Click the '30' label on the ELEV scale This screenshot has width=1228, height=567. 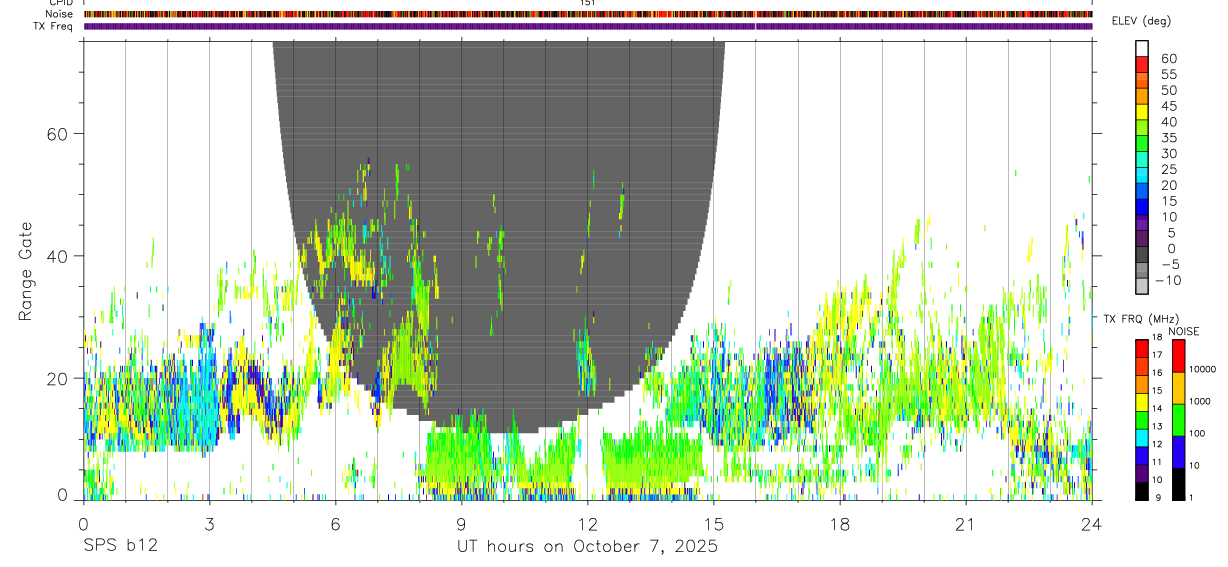click(x=1168, y=153)
